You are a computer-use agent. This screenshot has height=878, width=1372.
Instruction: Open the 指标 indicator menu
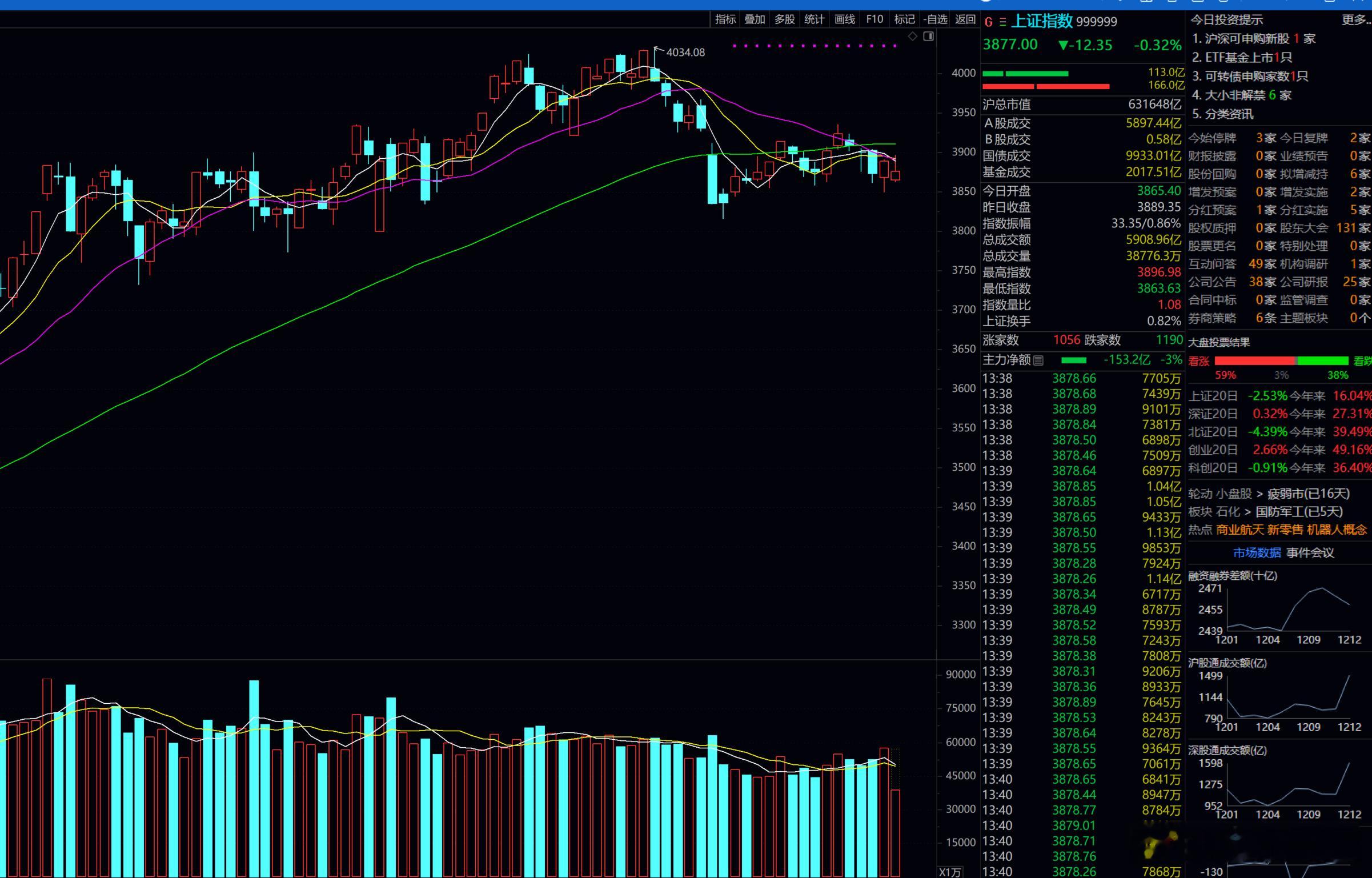[725, 19]
